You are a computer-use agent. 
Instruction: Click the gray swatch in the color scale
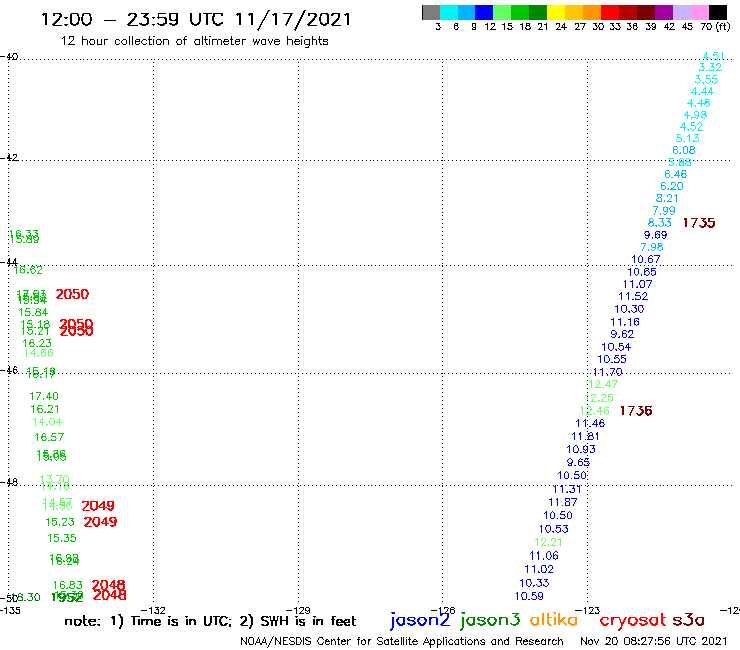[431, 12]
